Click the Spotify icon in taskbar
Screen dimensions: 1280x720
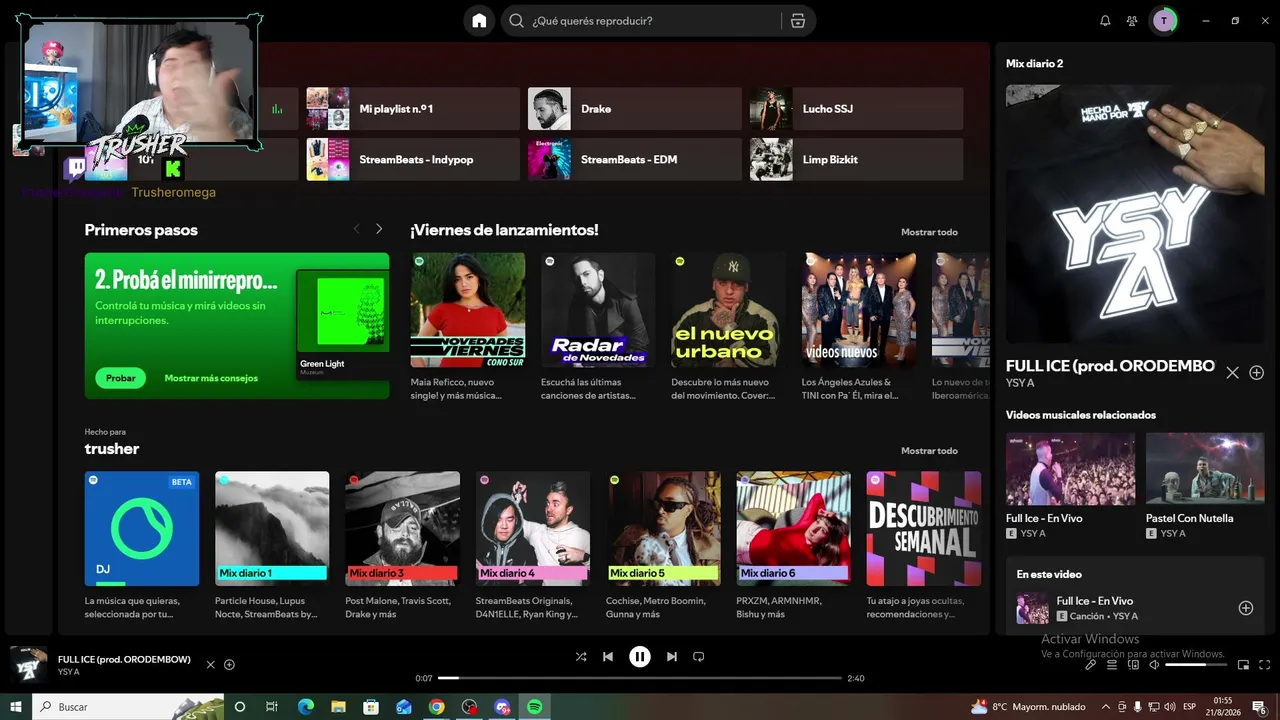535,707
